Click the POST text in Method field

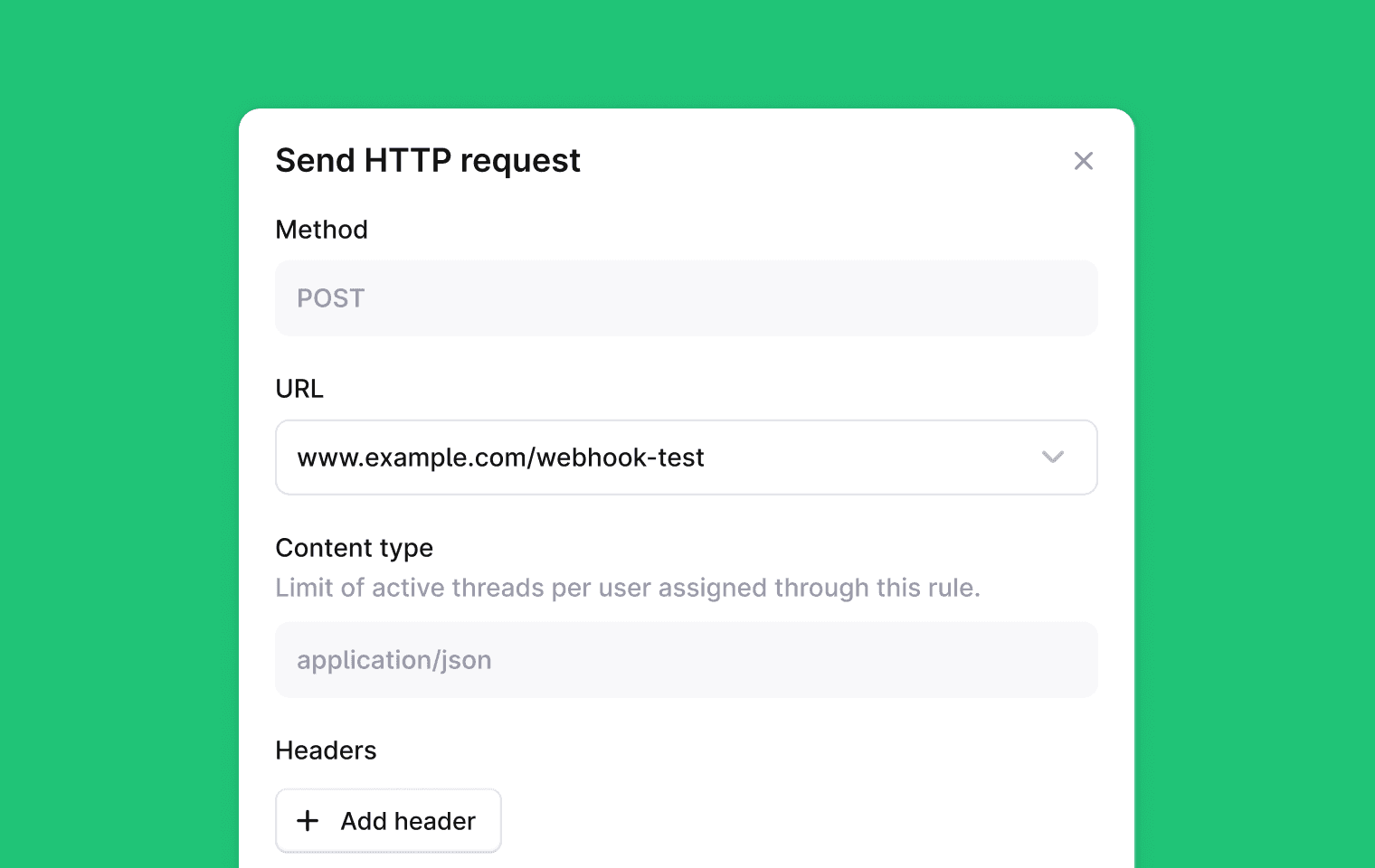pos(330,298)
